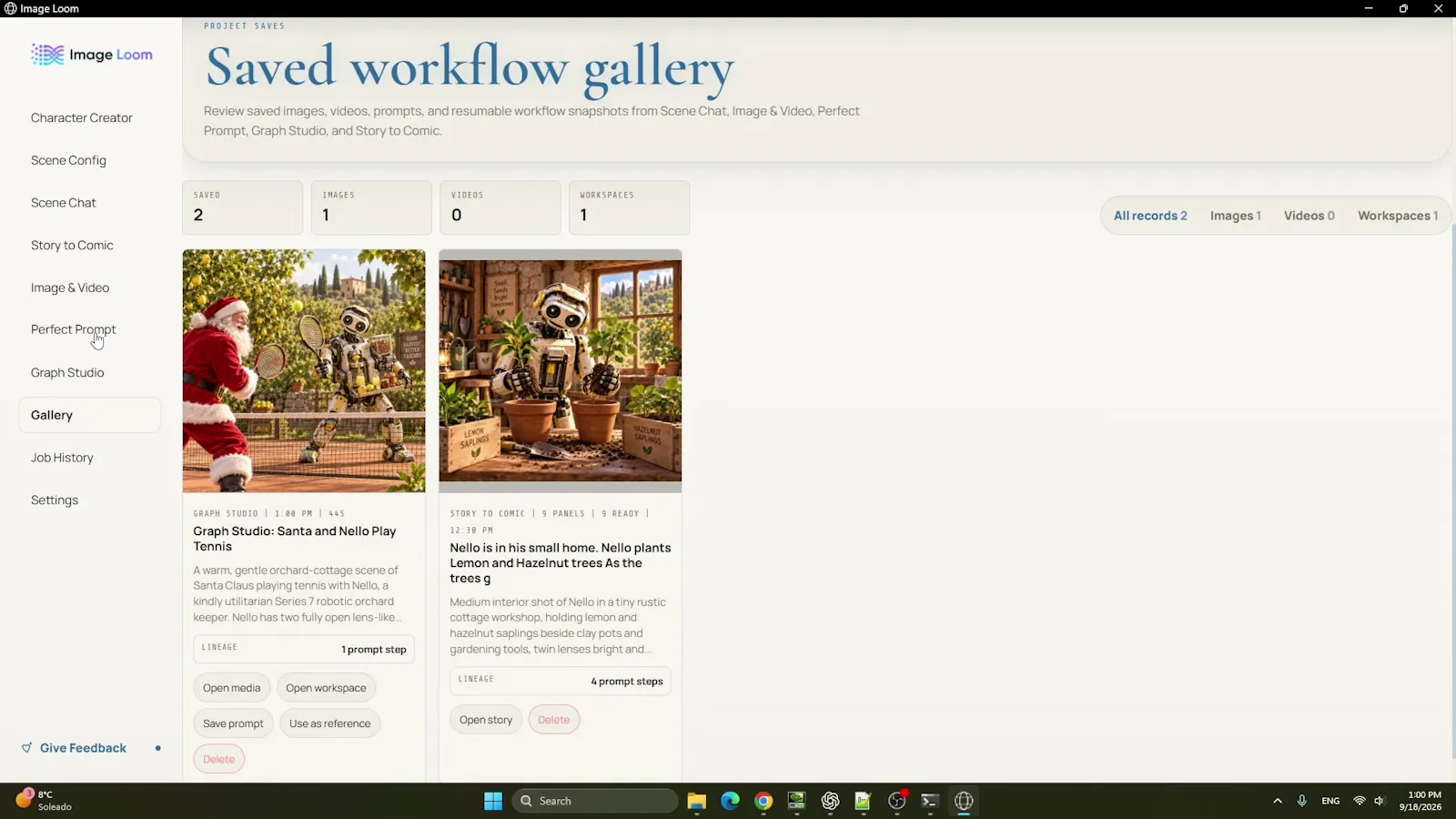Open Job History page
Screen dimensions: 1456x819
point(62,458)
